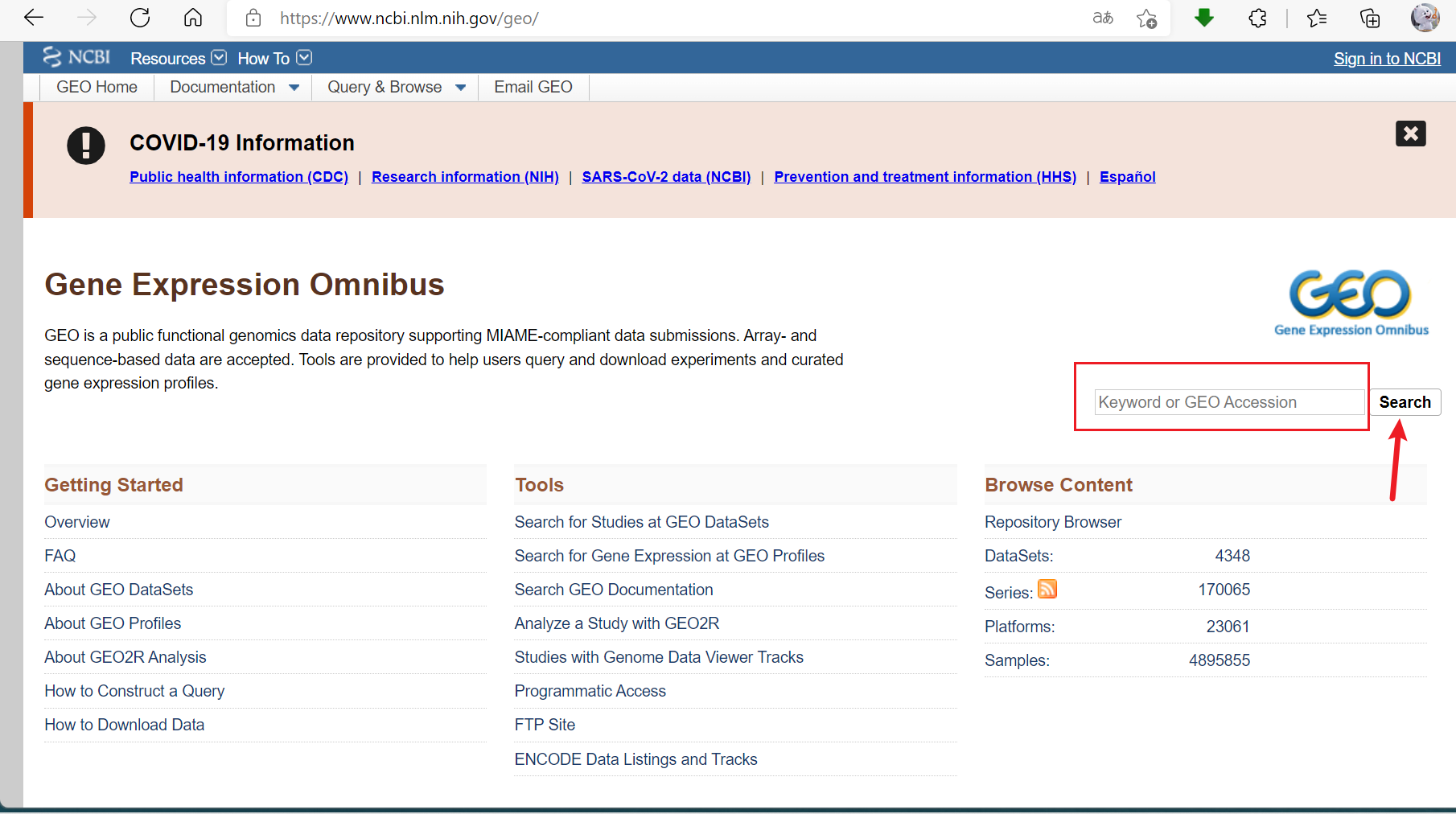The width and height of the screenshot is (1456, 814).
Task: Click the NCBI logo
Action: (76, 57)
